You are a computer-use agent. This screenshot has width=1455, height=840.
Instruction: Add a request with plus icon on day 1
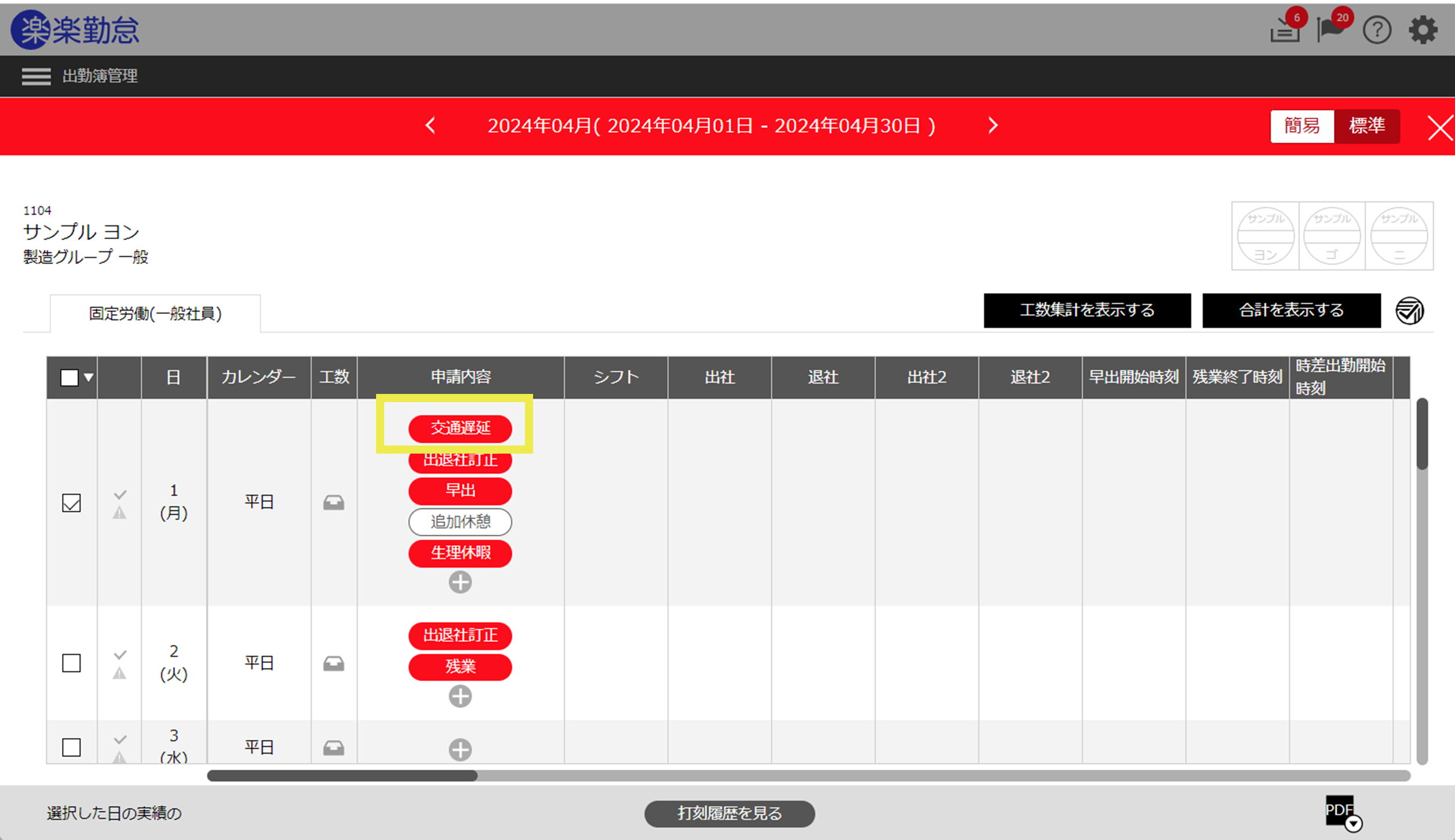(x=460, y=582)
